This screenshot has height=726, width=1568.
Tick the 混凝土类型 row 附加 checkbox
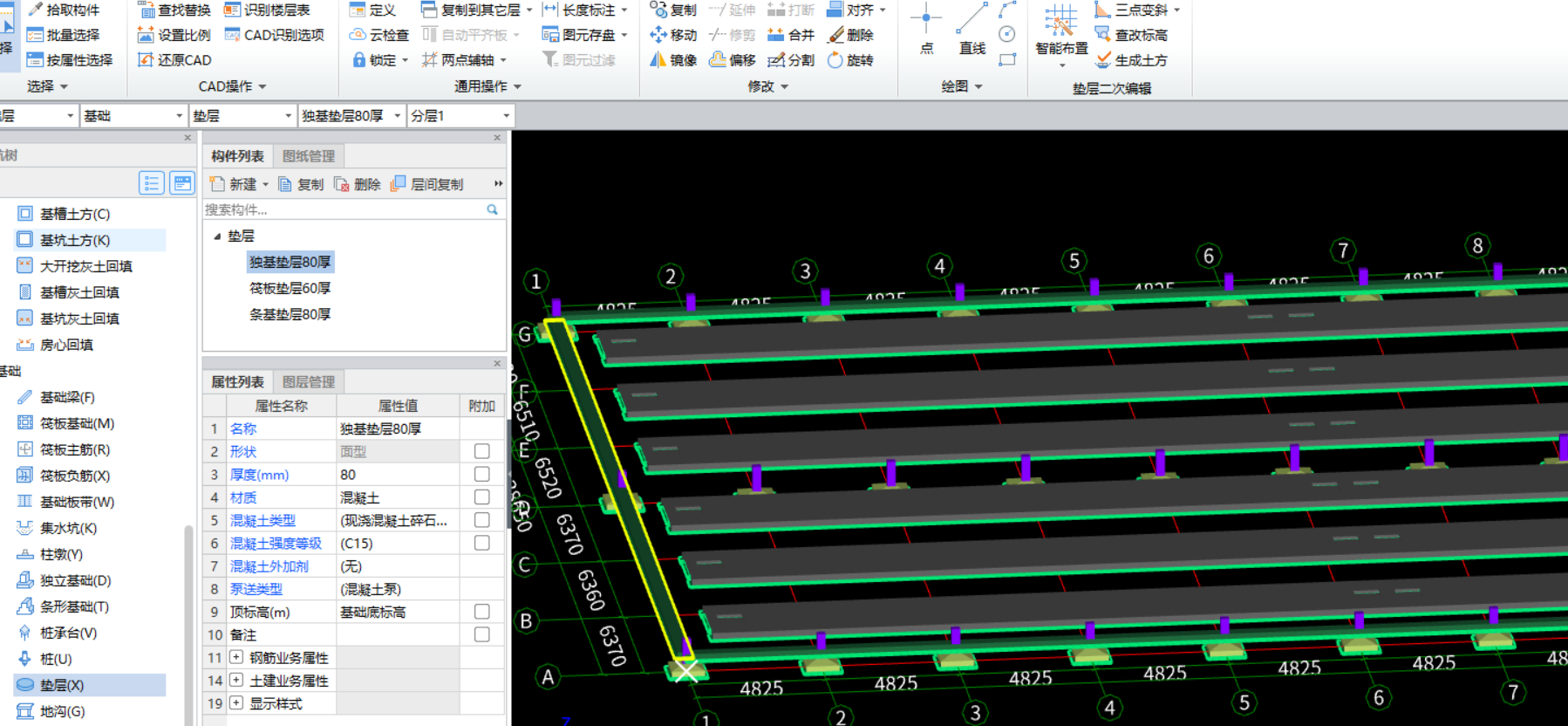coord(481,520)
